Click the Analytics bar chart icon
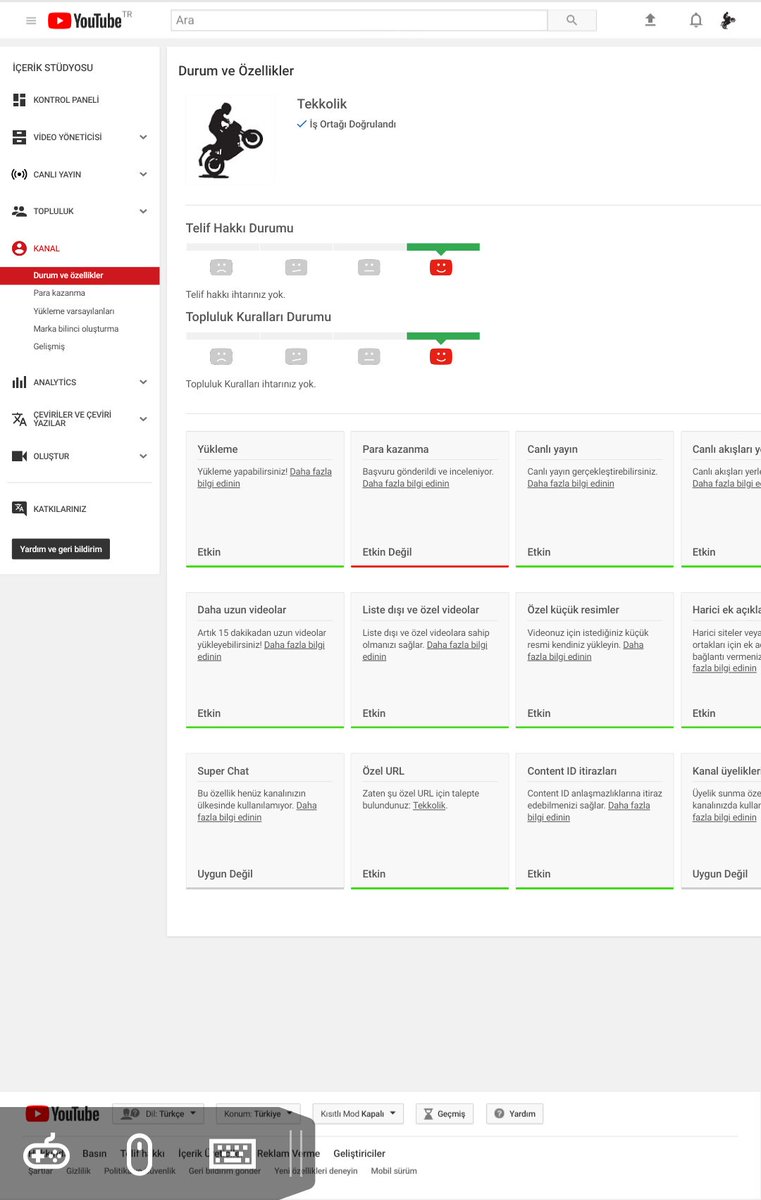 click(19, 382)
